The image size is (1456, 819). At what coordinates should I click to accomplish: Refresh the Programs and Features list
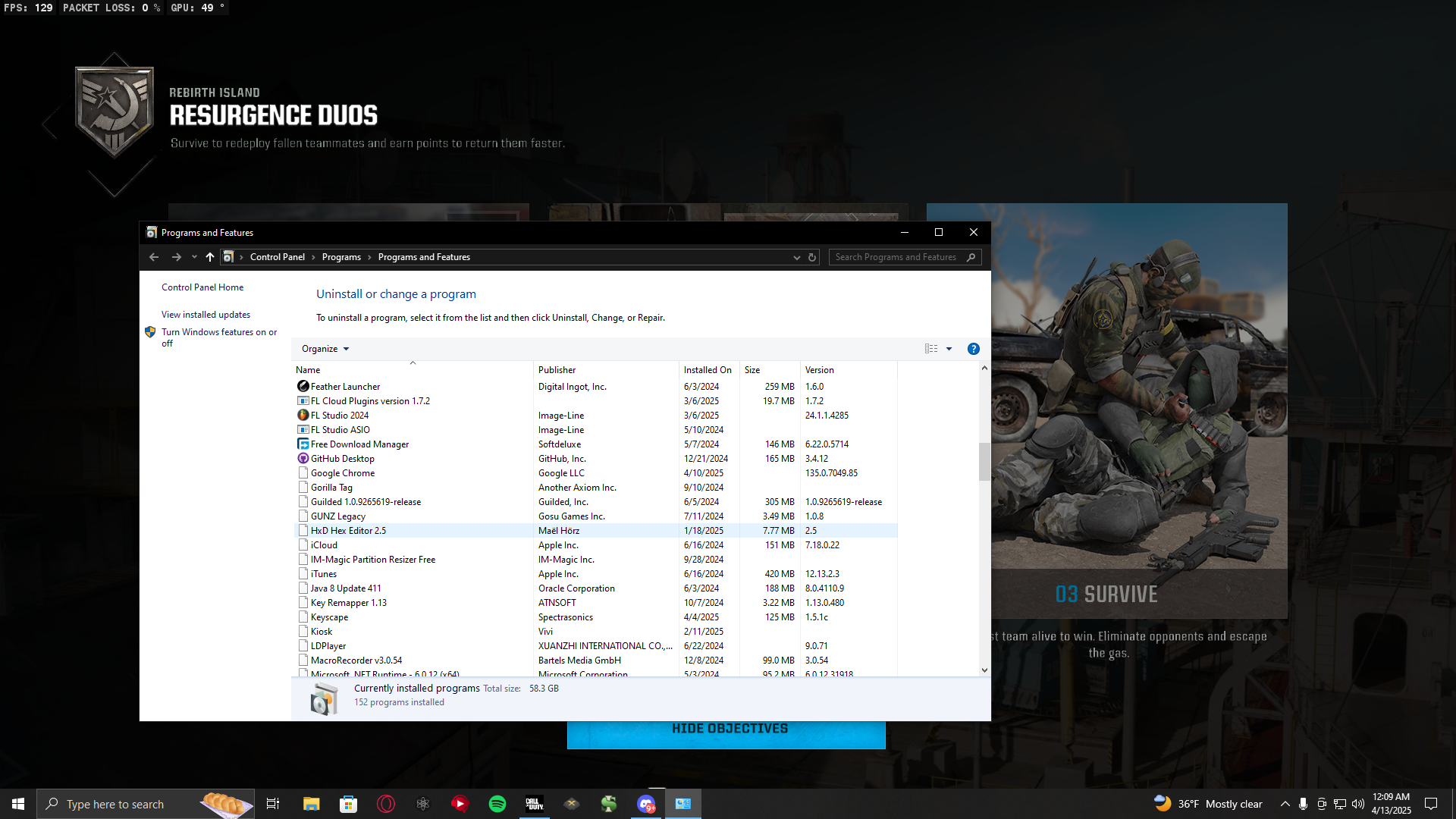point(812,257)
